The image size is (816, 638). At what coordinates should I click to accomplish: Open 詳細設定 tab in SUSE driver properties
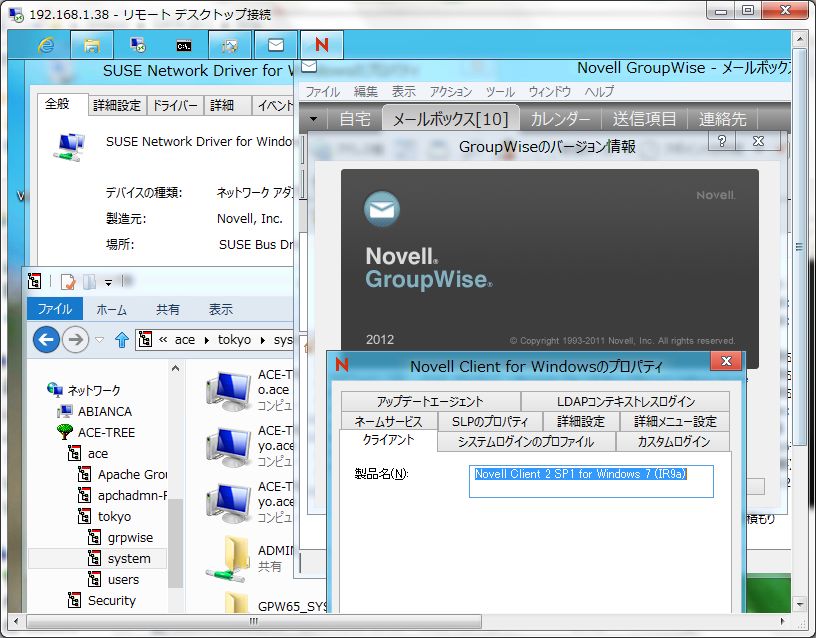pyautogui.click(x=117, y=106)
